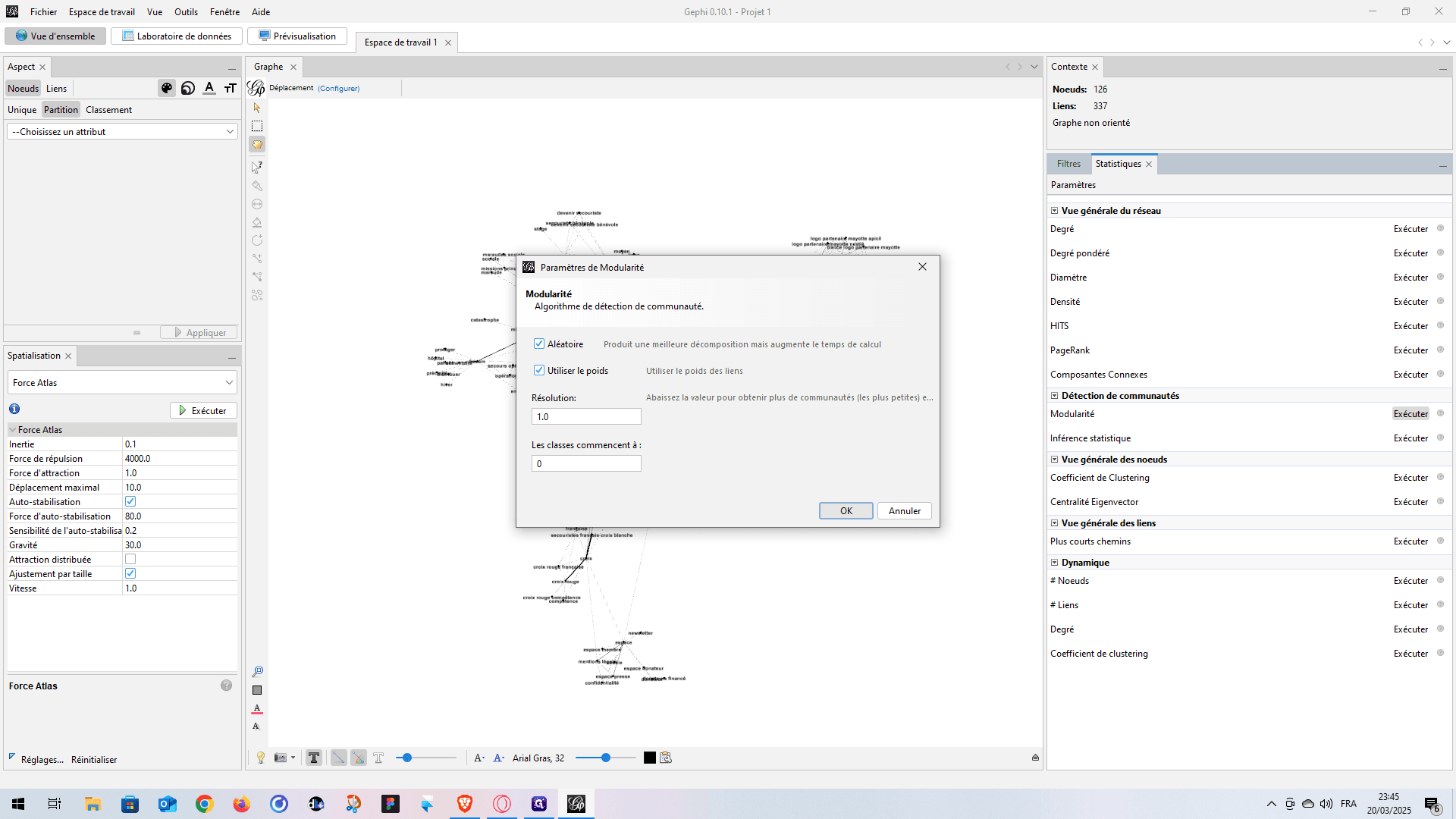Screen dimensions: 1456x819
Task: Toggle the Auto-stabilisation checkbox
Action: 130,501
